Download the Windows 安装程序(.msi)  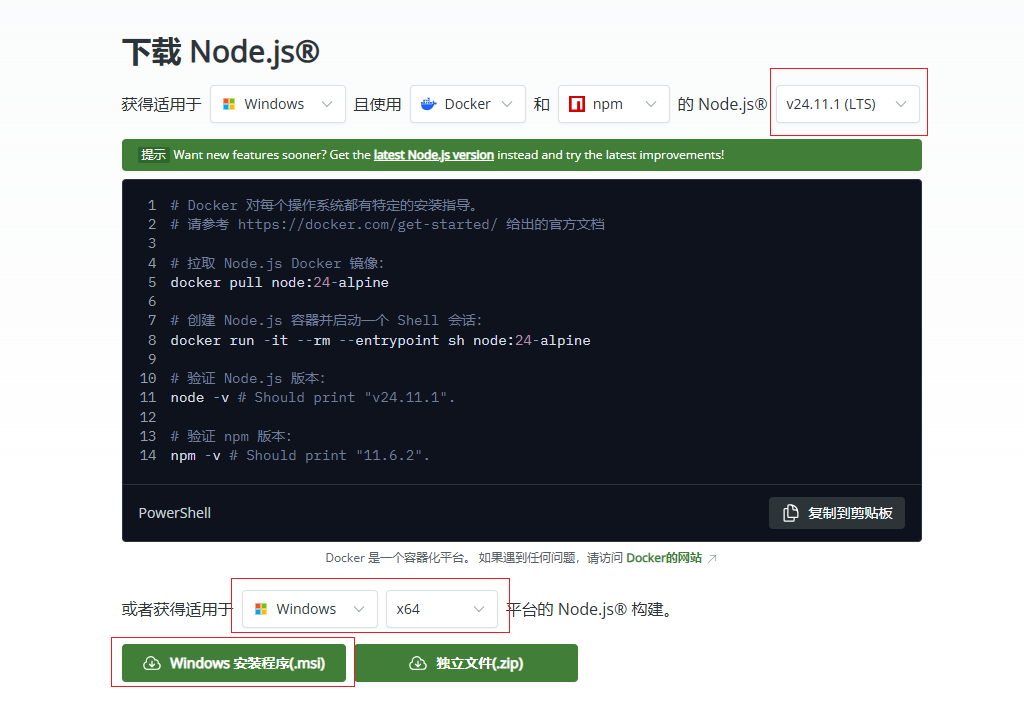pyautogui.click(x=233, y=662)
